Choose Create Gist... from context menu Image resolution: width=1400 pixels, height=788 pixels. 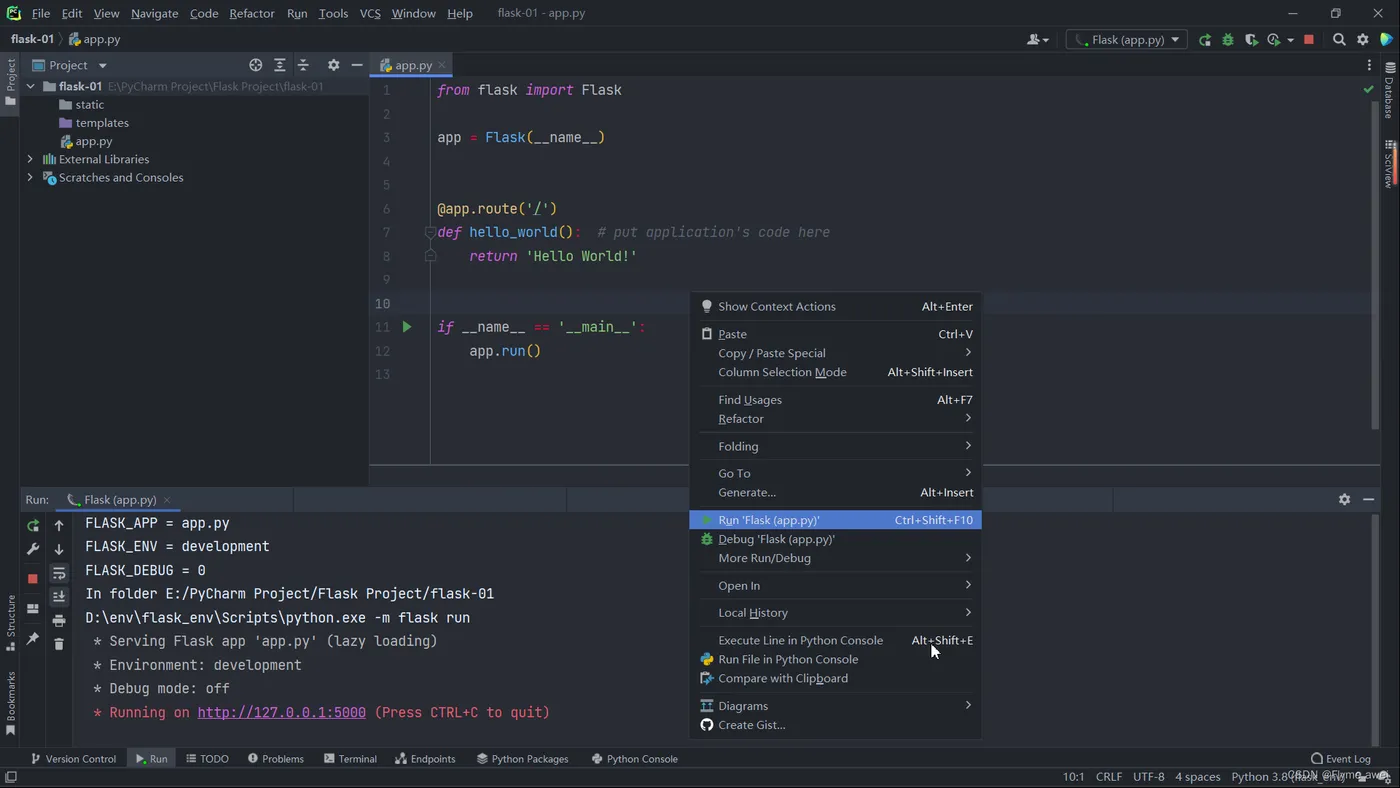point(836,725)
